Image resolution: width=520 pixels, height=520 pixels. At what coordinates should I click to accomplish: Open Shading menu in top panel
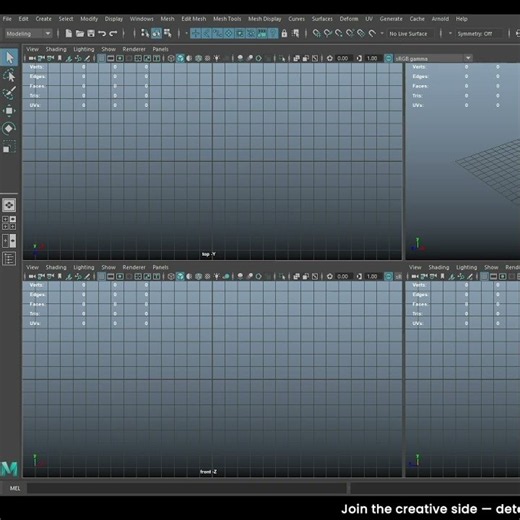click(x=56, y=49)
